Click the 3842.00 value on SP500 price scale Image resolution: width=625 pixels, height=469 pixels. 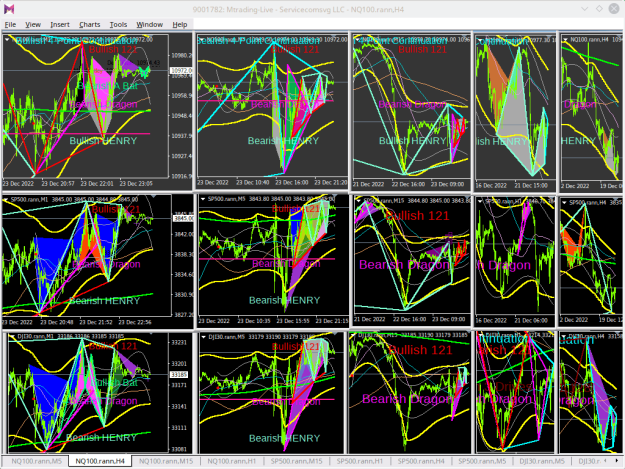[x=184, y=234]
